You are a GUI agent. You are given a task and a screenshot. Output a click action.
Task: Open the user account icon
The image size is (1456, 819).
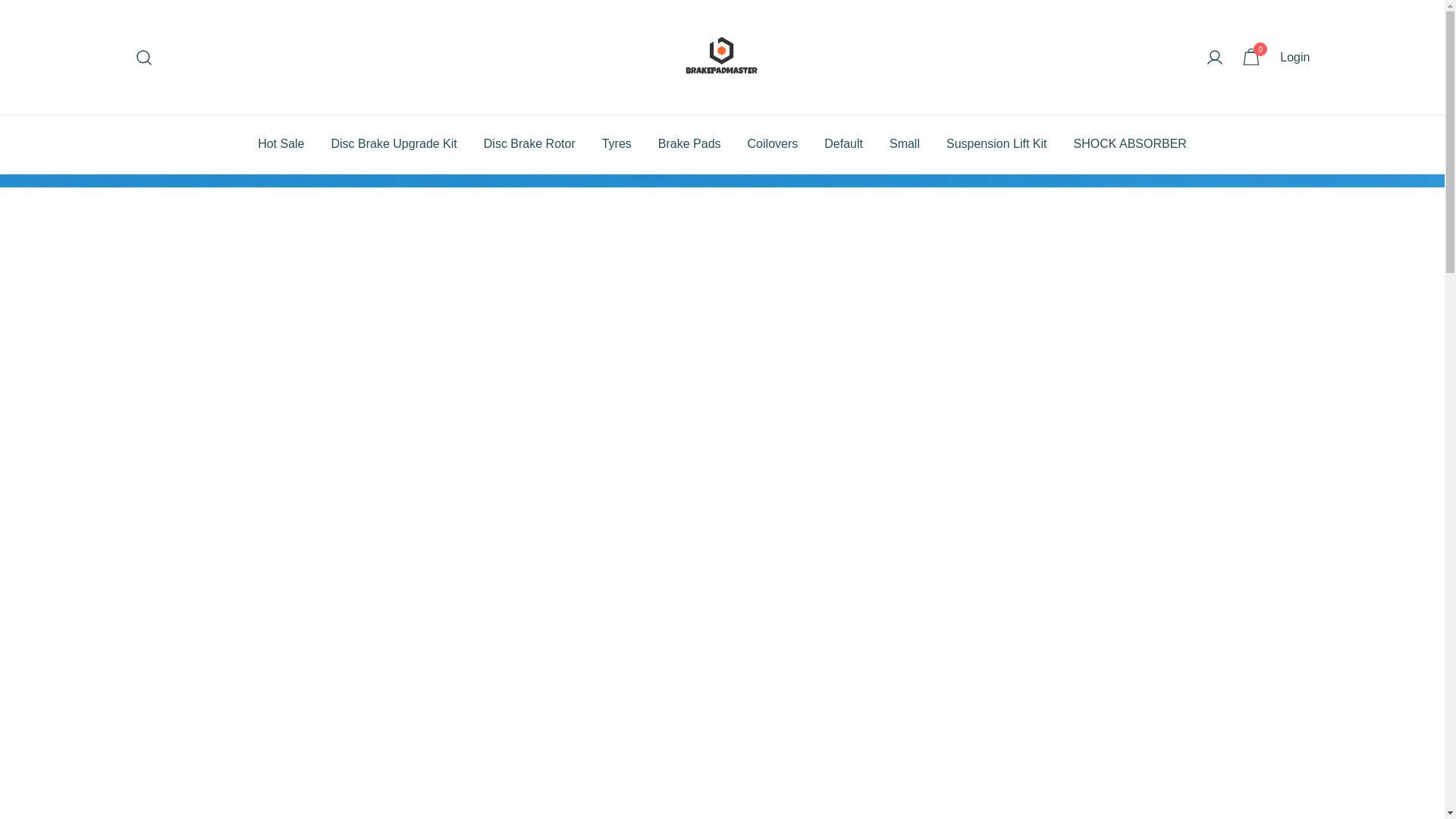pyautogui.click(x=1214, y=58)
